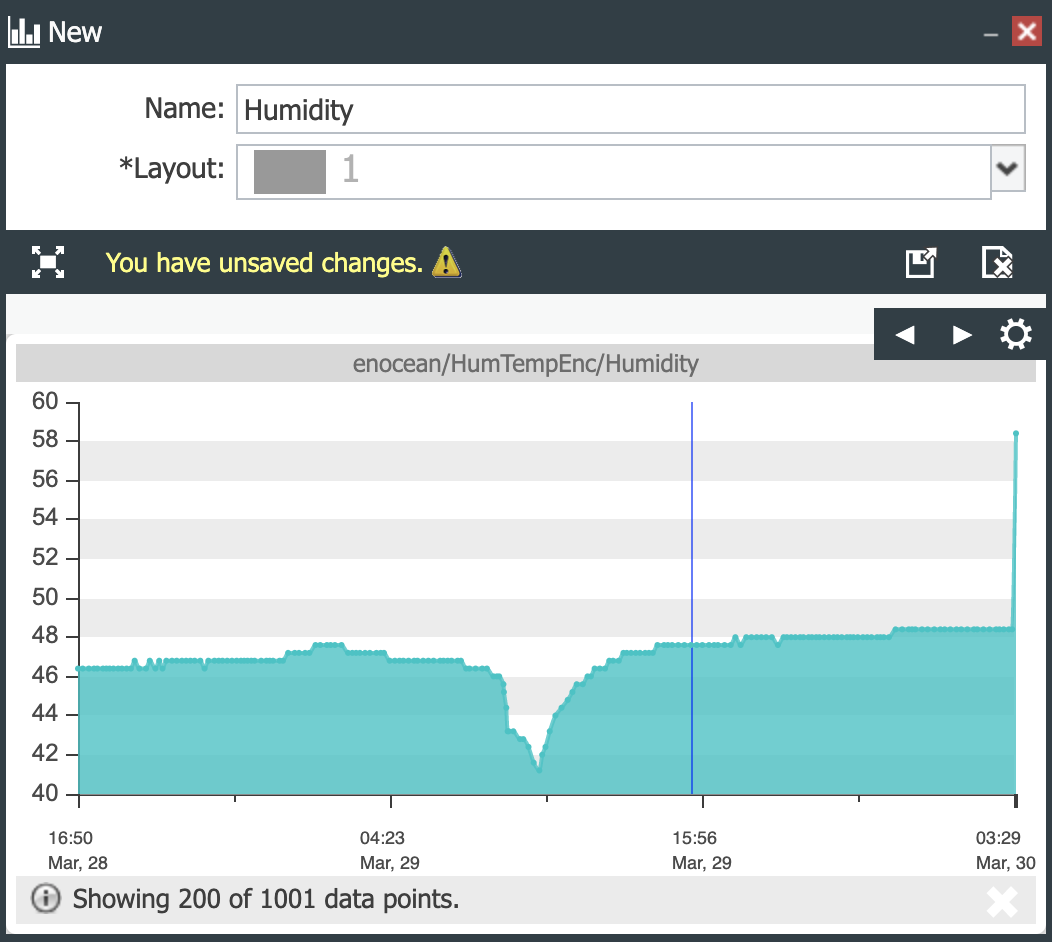Click the blue vertical marker line in chart
Image resolution: width=1052 pixels, height=942 pixels.
(x=692, y=597)
